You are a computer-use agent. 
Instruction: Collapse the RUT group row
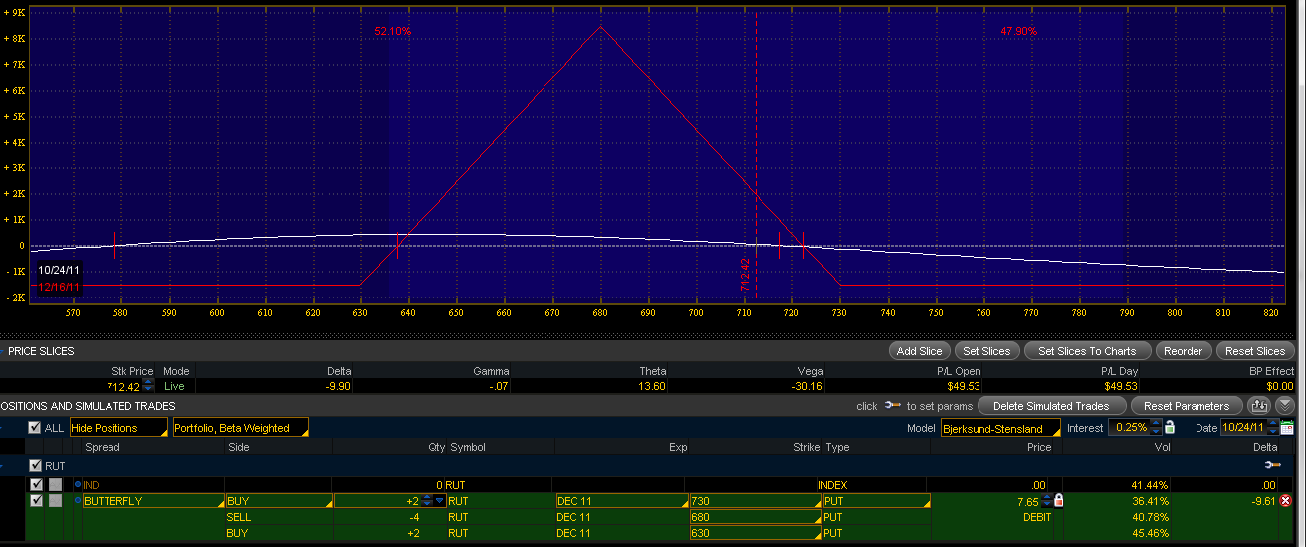(3, 465)
